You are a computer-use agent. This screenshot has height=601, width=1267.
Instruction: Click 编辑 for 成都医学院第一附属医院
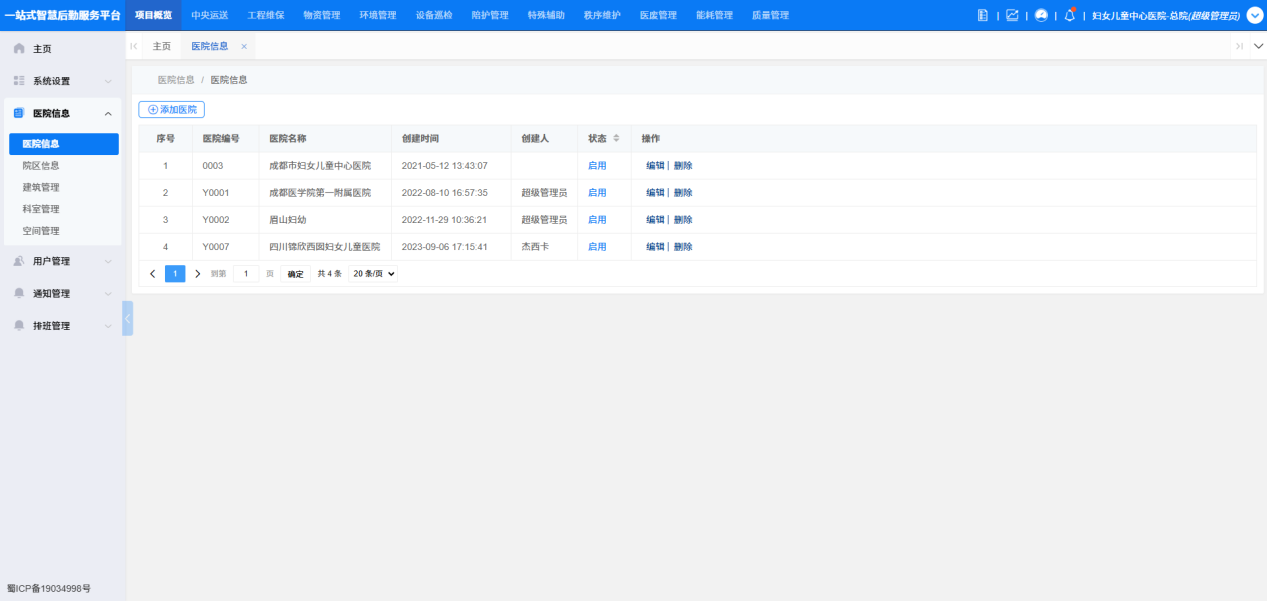[x=655, y=193]
